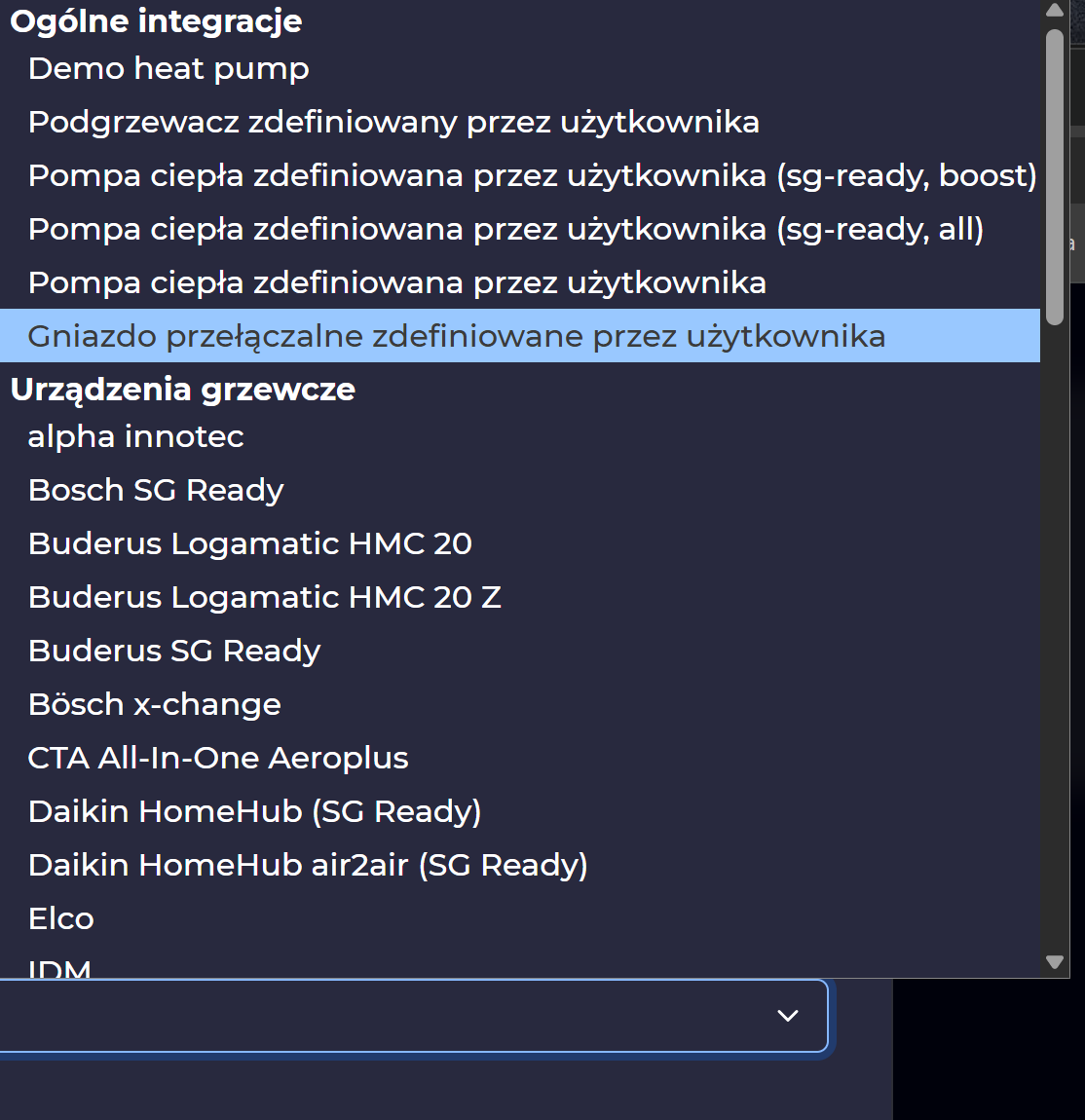Screen dimensions: 1085x1120
Task: Choose Bosch SG Ready
Action: click(156, 491)
